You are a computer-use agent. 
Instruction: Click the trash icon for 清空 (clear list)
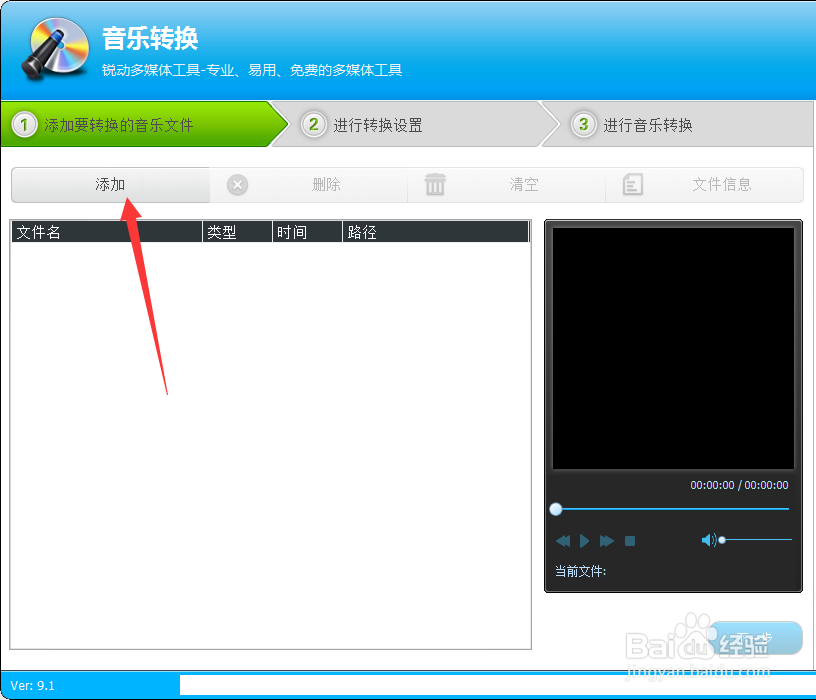tap(437, 184)
